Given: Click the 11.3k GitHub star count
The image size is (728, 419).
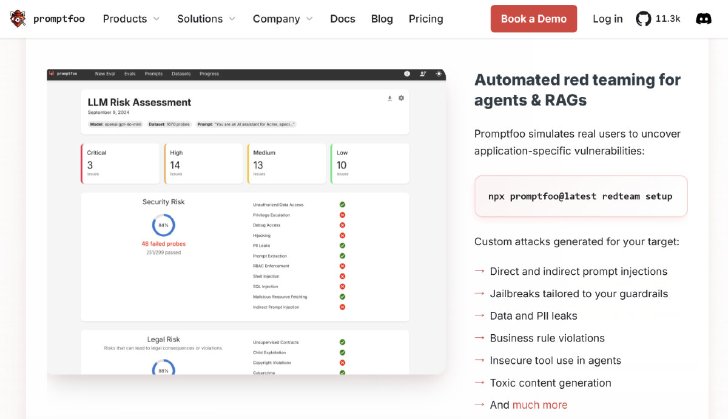Looking at the screenshot, I should [668, 19].
